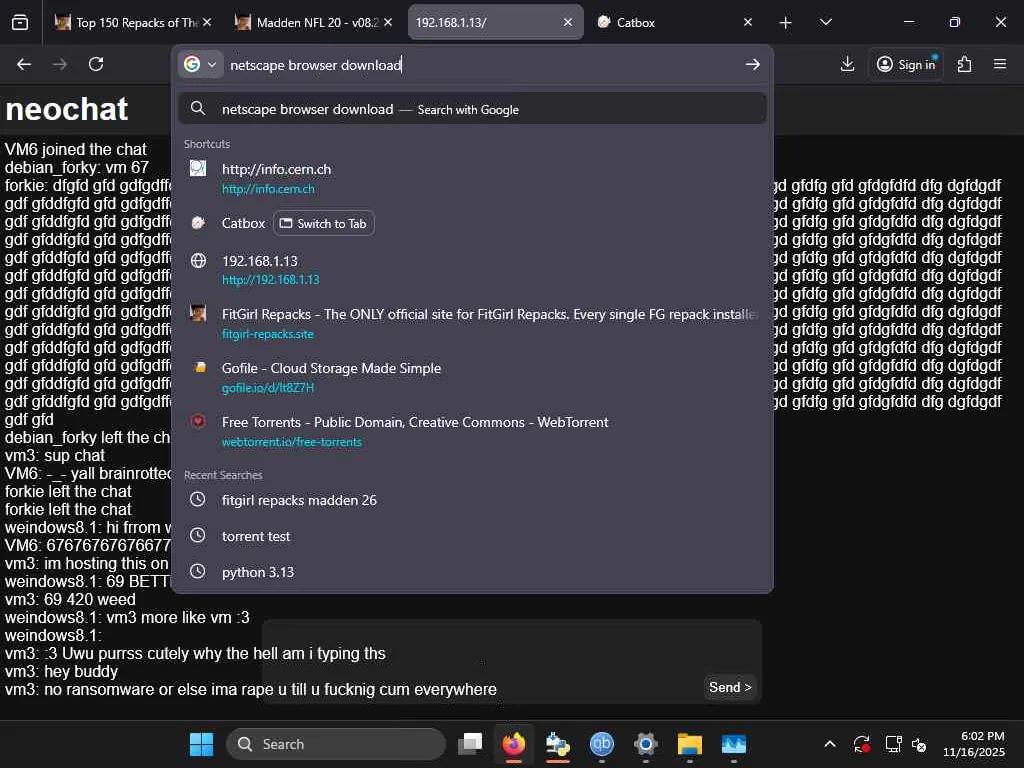Click the Windows taskbar Search box

[336, 744]
